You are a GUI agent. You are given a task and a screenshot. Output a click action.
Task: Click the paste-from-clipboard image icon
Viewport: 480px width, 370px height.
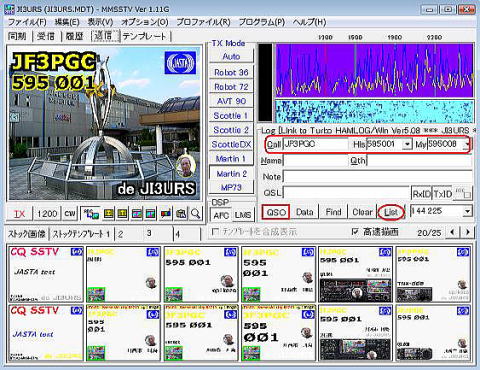(181, 213)
